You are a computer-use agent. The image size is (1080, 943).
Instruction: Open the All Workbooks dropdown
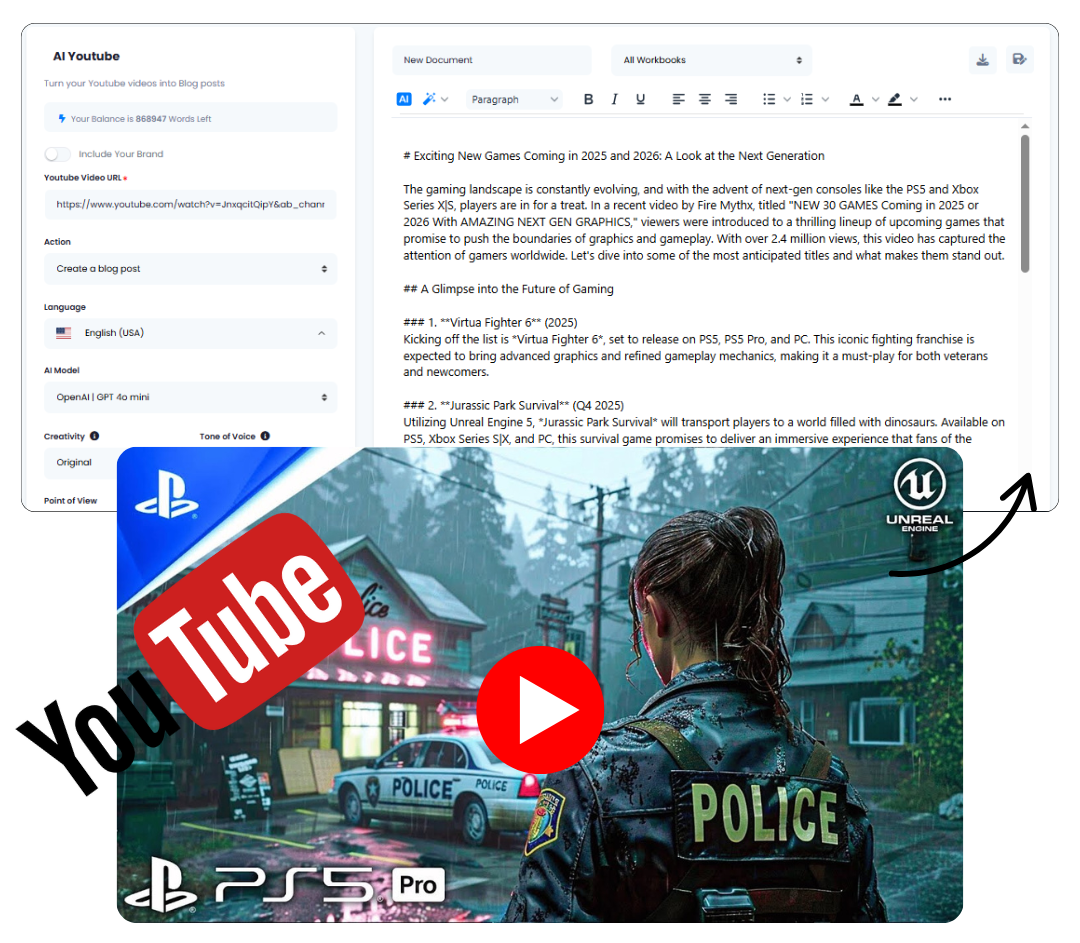pos(712,60)
